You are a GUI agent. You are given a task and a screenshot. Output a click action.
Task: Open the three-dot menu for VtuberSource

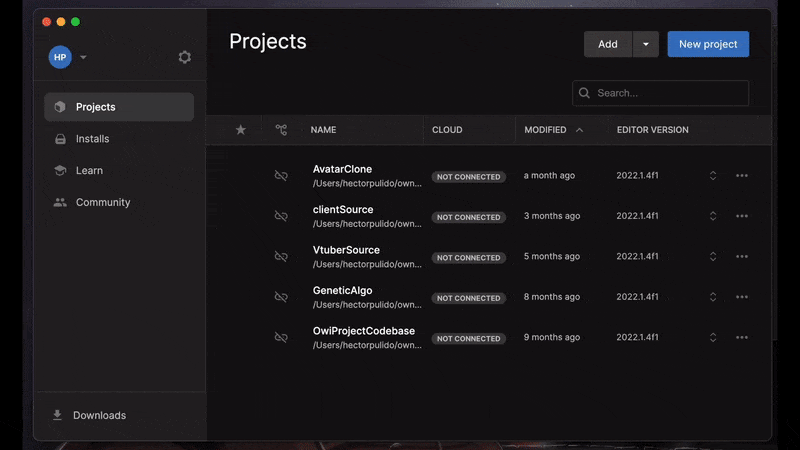click(742, 256)
